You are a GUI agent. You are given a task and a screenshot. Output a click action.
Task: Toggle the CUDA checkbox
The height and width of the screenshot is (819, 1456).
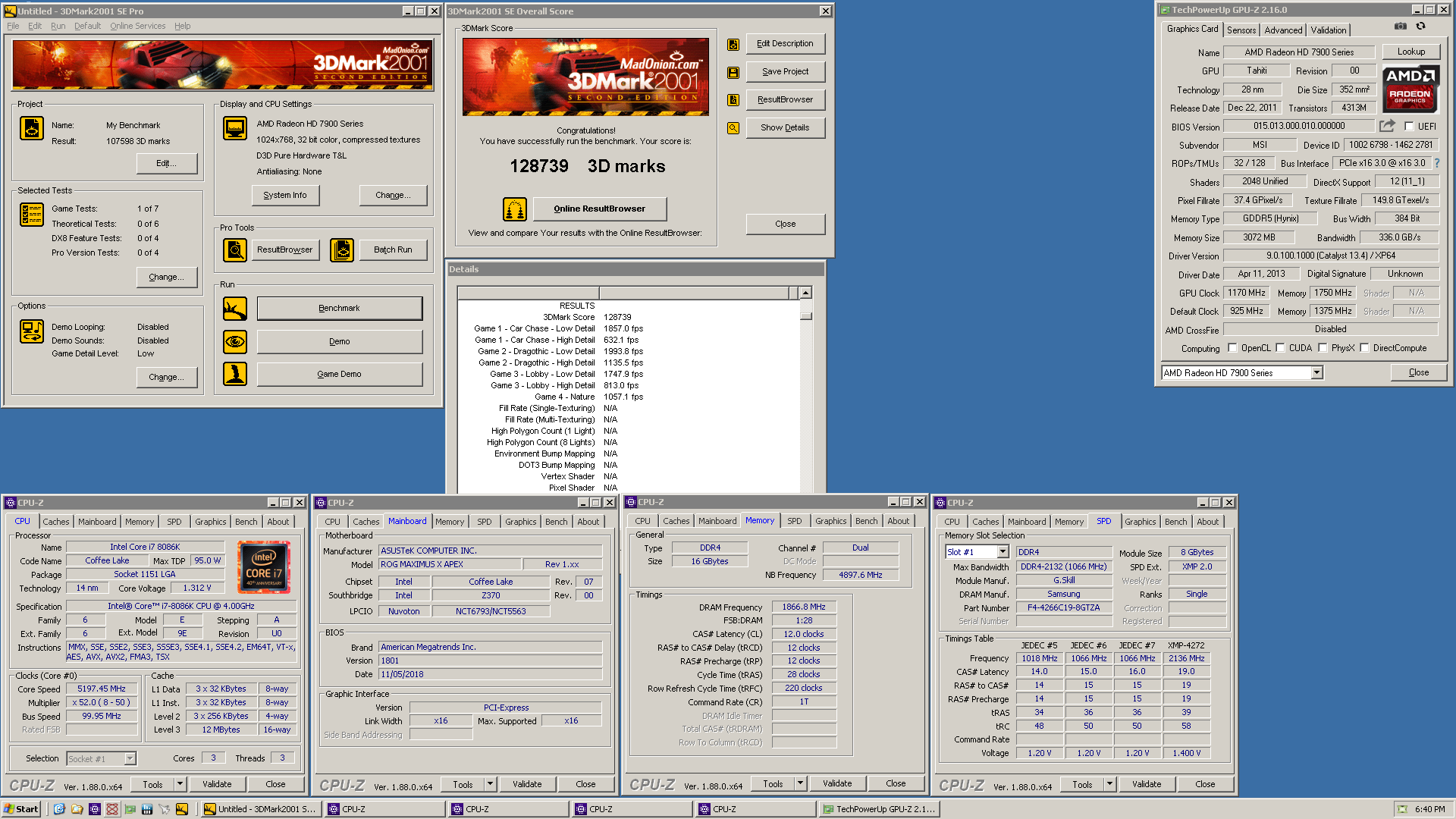[x=1280, y=348]
